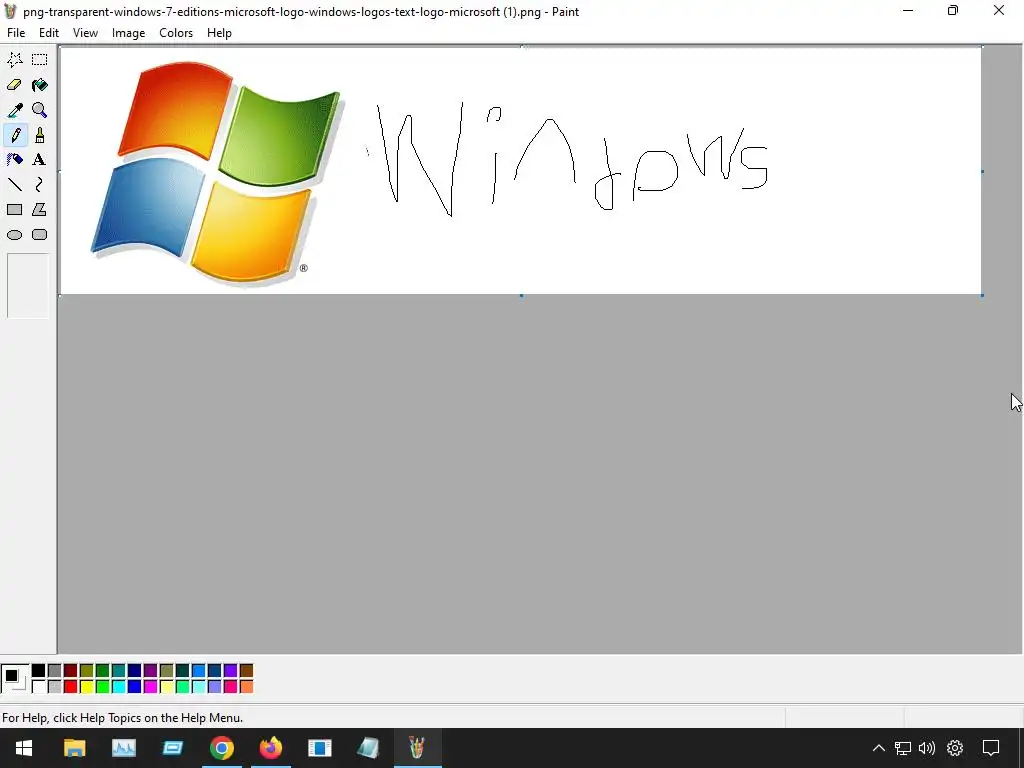Select the brown swatch ending the top row
This screenshot has width=1024, height=768.
click(246, 671)
